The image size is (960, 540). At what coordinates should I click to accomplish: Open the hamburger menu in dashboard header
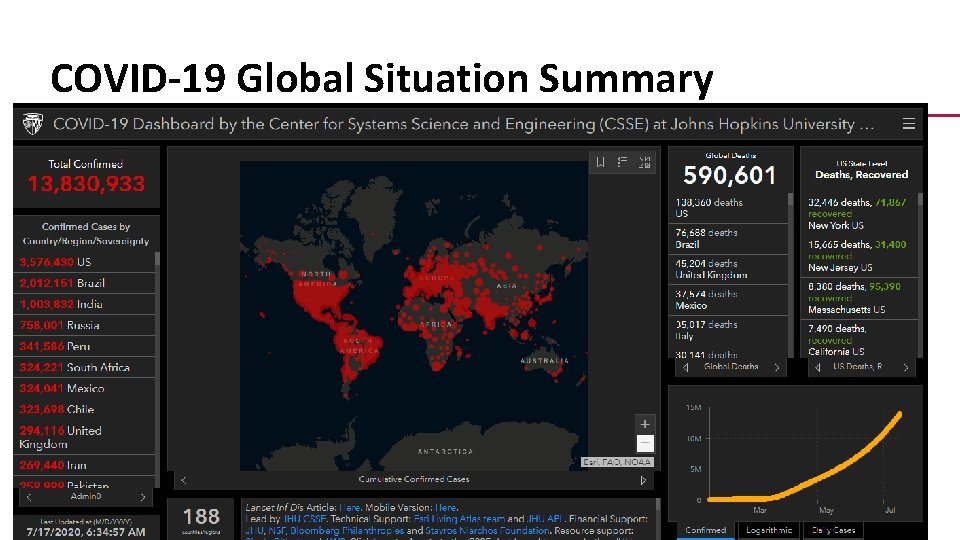[909, 124]
